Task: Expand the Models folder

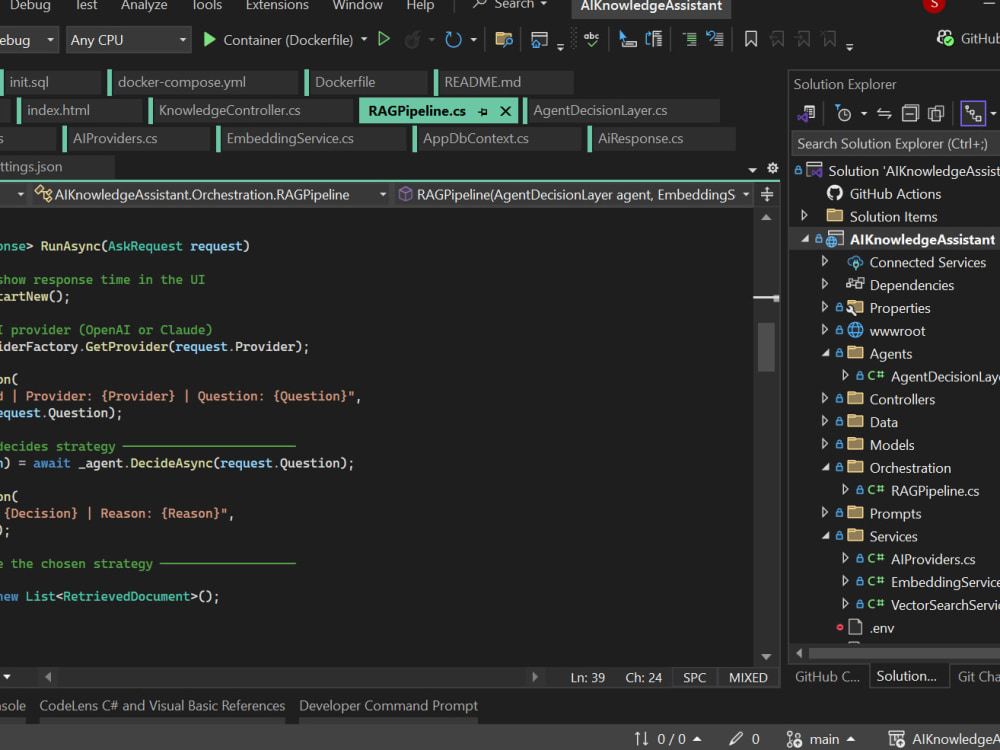Action: (x=825, y=444)
